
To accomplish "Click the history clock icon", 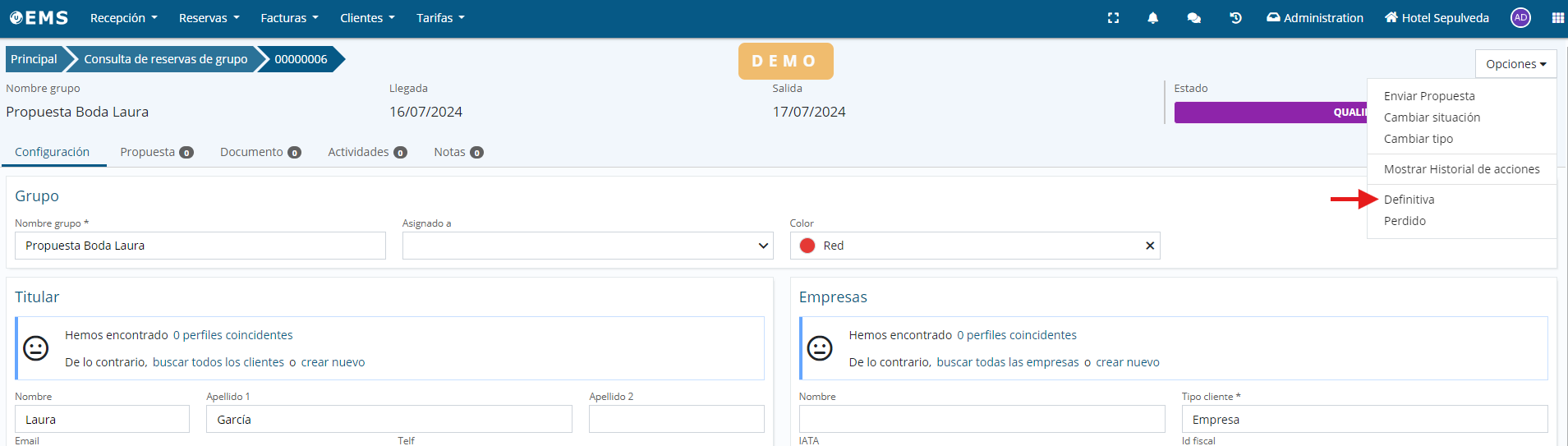I will click(x=1235, y=18).
